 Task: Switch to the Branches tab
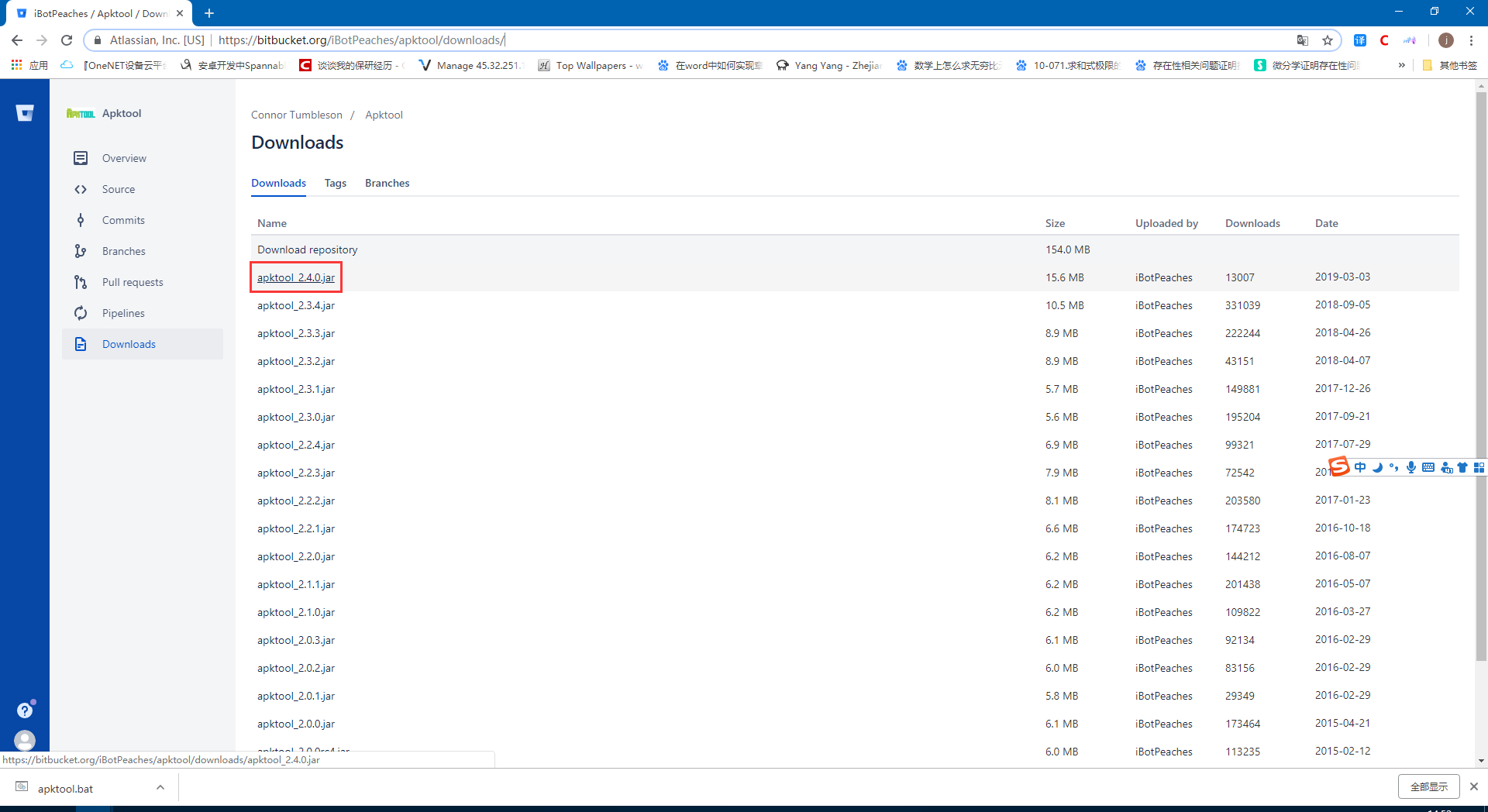[x=387, y=183]
